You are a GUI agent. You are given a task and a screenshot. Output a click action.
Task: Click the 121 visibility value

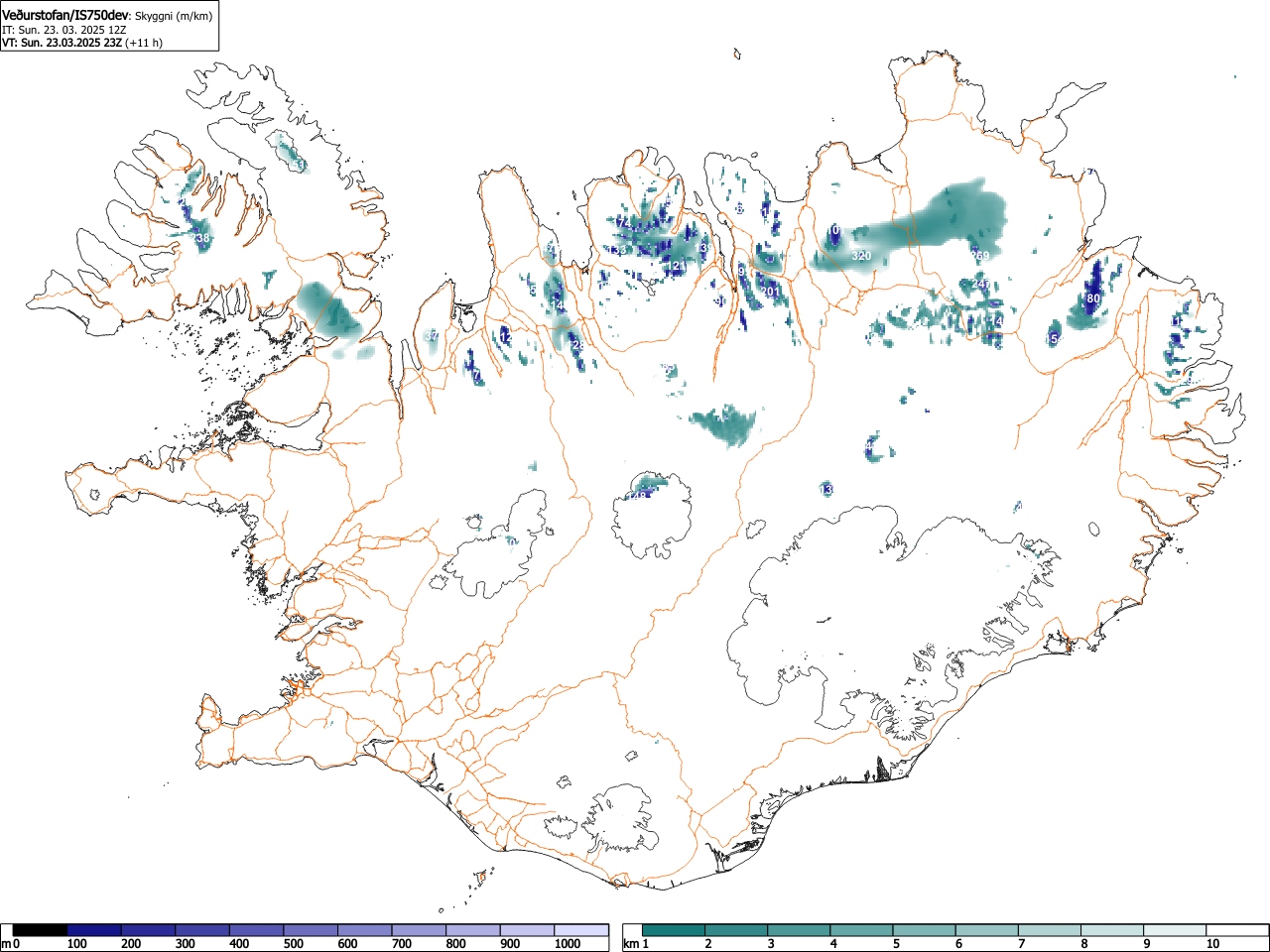click(x=675, y=267)
